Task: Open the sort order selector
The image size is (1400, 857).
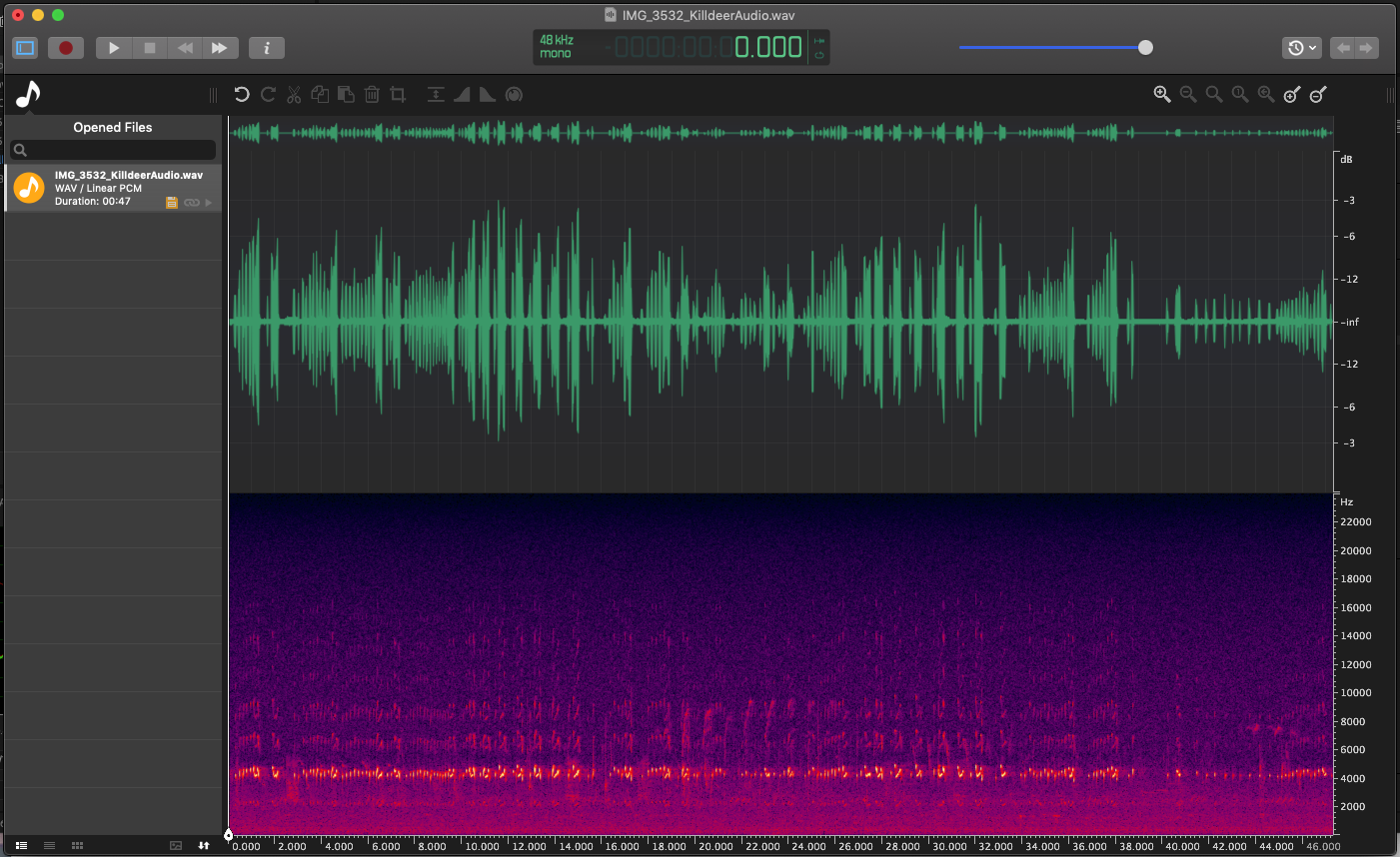Action: pyautogui.click(x=203, y=845)
